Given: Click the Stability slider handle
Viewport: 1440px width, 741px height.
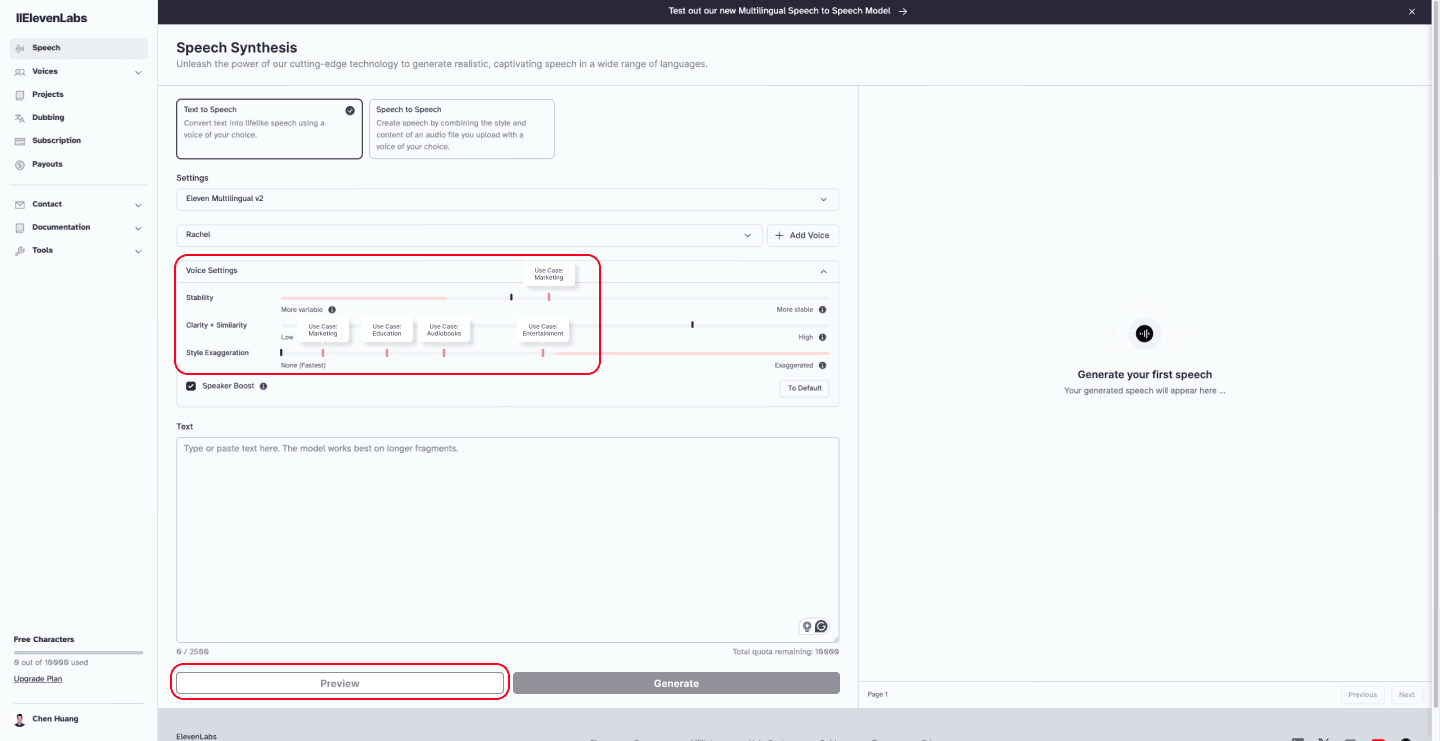Looking at the screenshot, I should [511, 297].
